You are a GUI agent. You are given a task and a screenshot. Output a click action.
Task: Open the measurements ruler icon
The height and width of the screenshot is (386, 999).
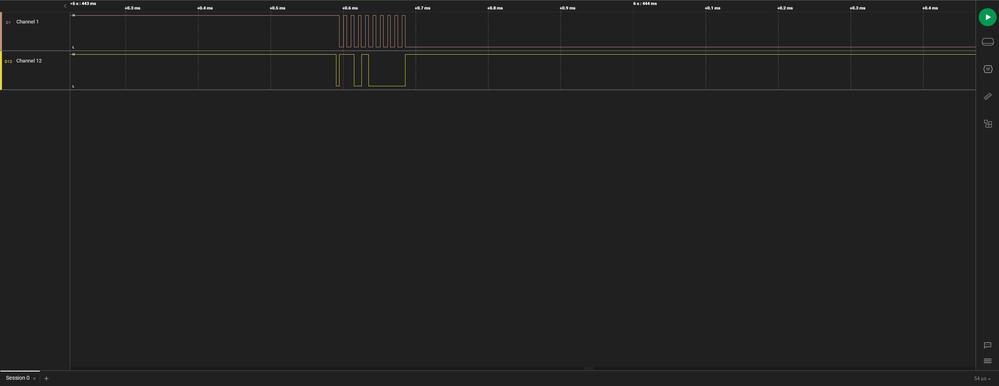coord(988,96)
